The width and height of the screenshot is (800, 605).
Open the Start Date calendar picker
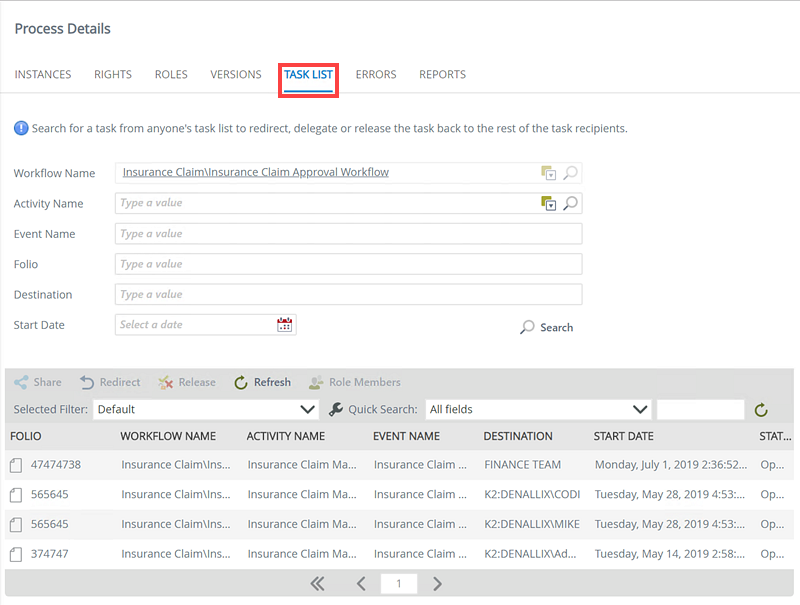click(284, 324)
